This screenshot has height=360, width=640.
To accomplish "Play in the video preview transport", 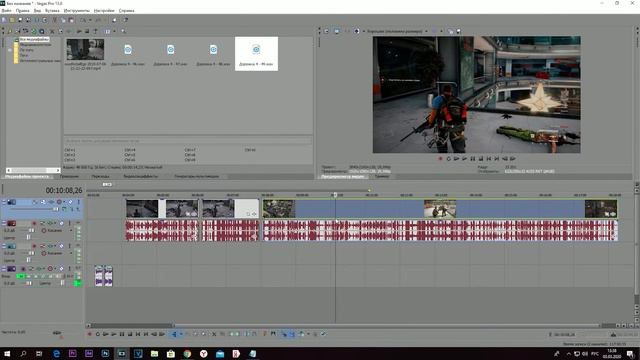I will click(x=464, y=158).
